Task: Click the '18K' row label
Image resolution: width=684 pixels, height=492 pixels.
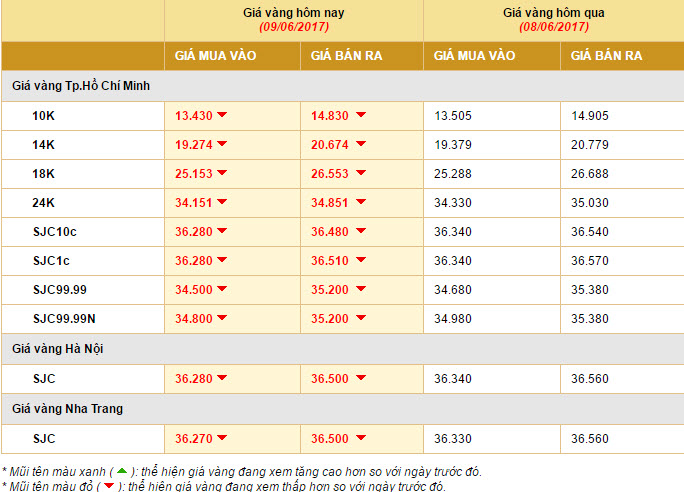Action: (43, 174)
